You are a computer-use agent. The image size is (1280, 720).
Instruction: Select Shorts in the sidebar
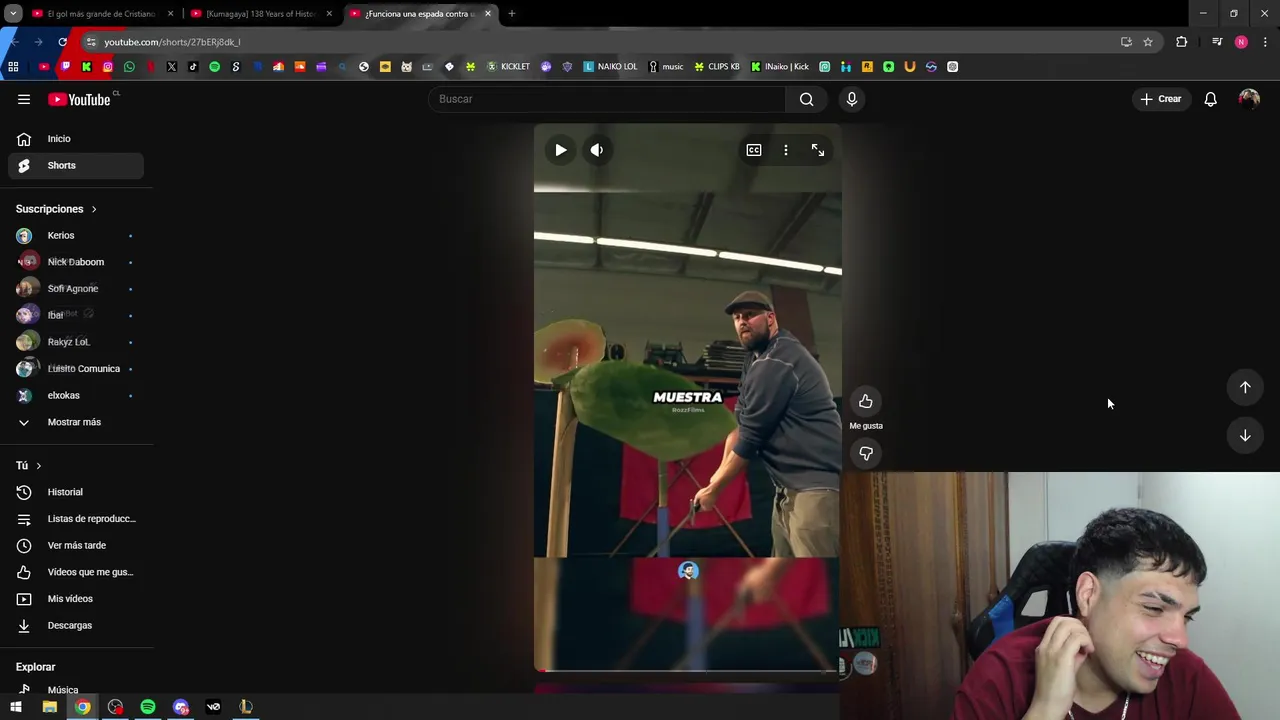click(76, 165)
